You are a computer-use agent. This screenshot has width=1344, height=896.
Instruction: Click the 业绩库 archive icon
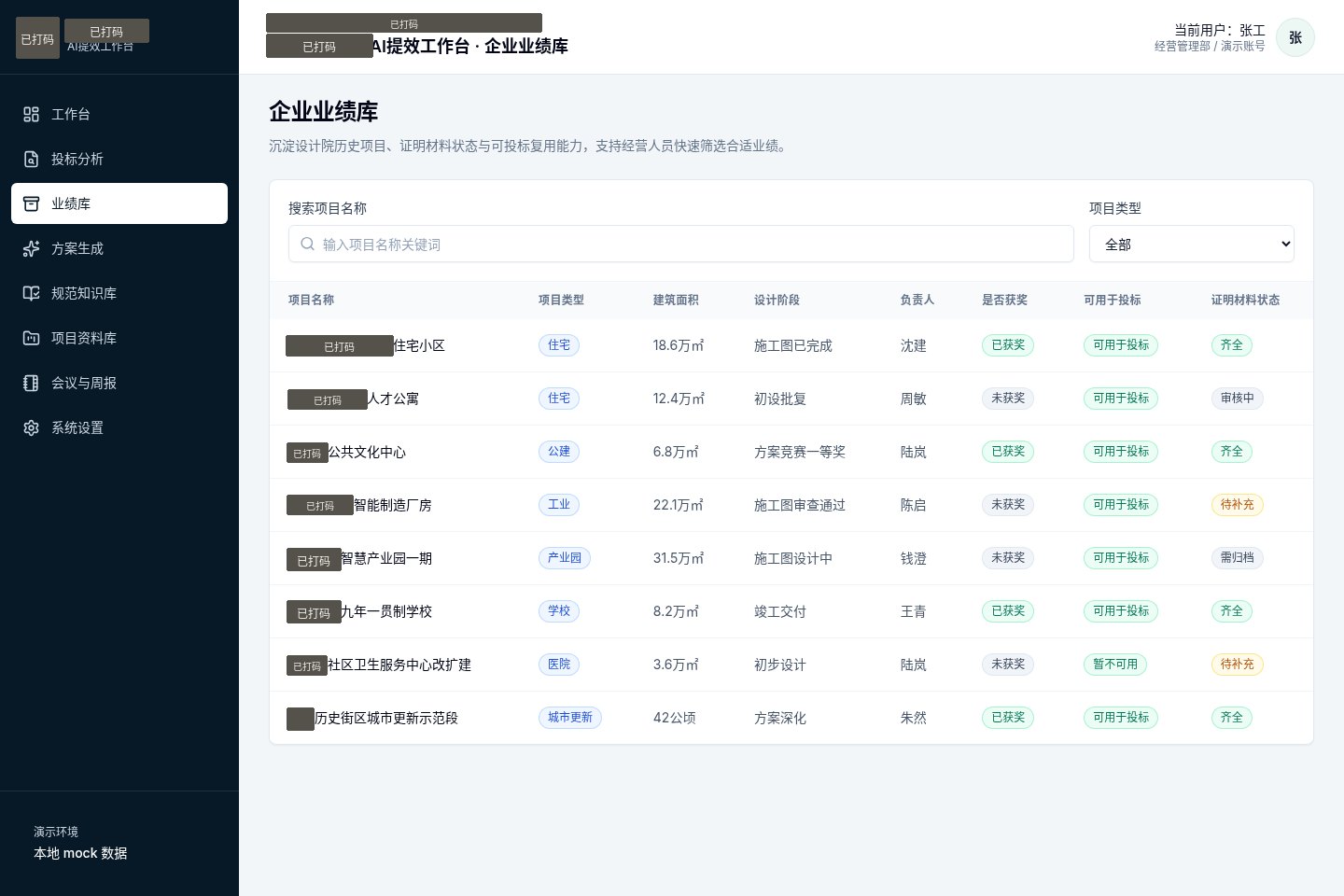pos(31,203)
